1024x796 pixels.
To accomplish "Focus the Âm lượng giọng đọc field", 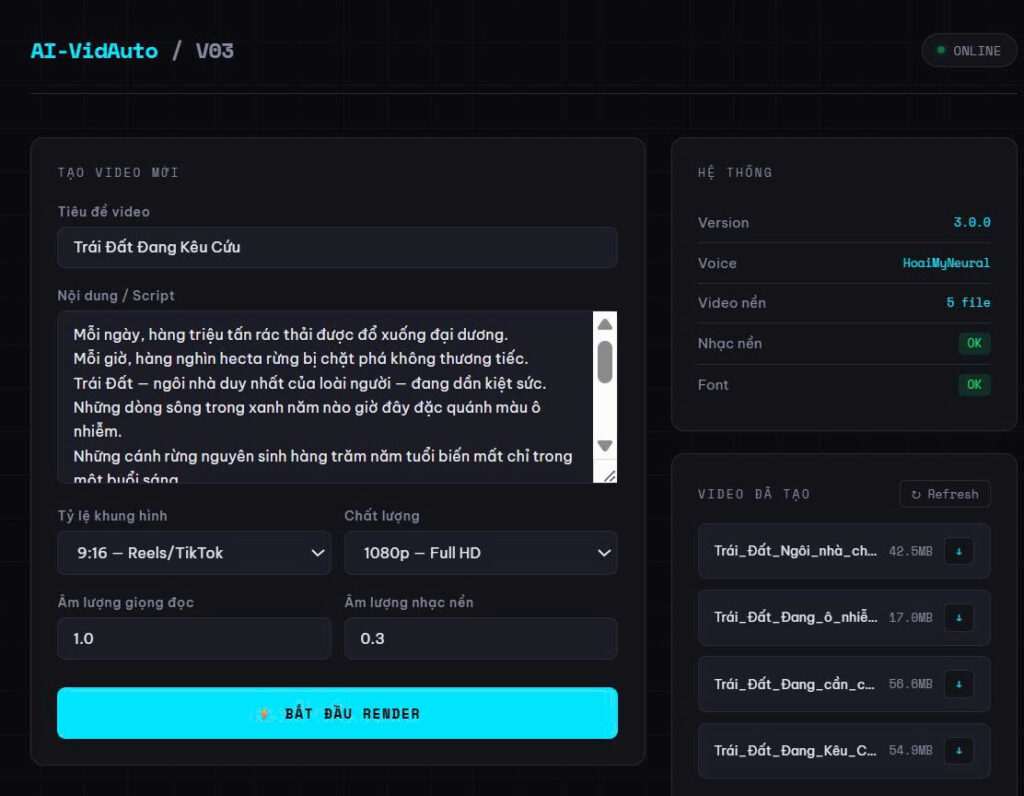I will (x=194, y=639).
